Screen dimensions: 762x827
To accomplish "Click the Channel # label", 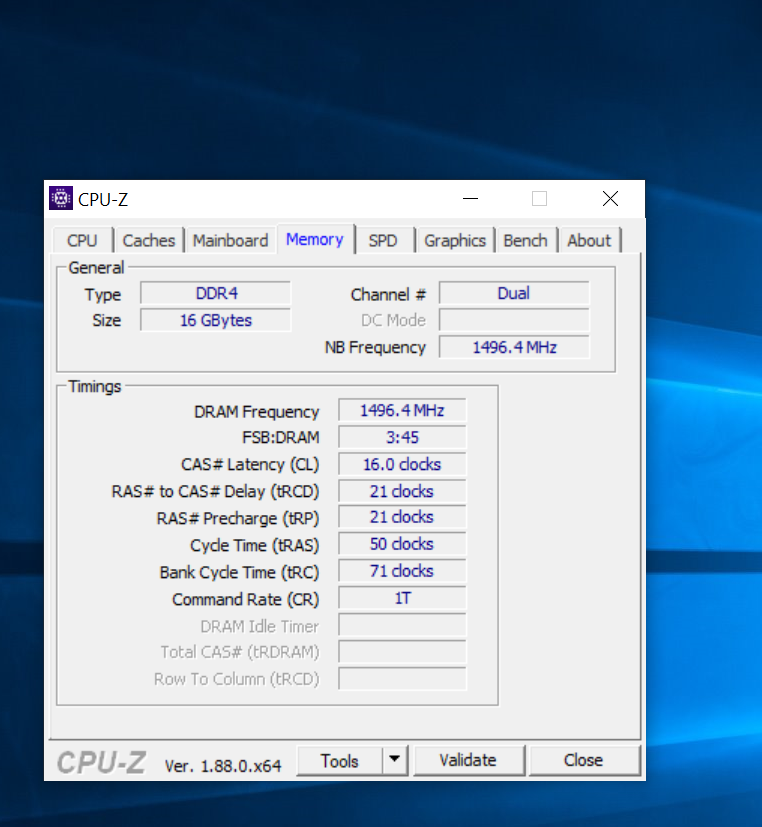I will point(388,294).
